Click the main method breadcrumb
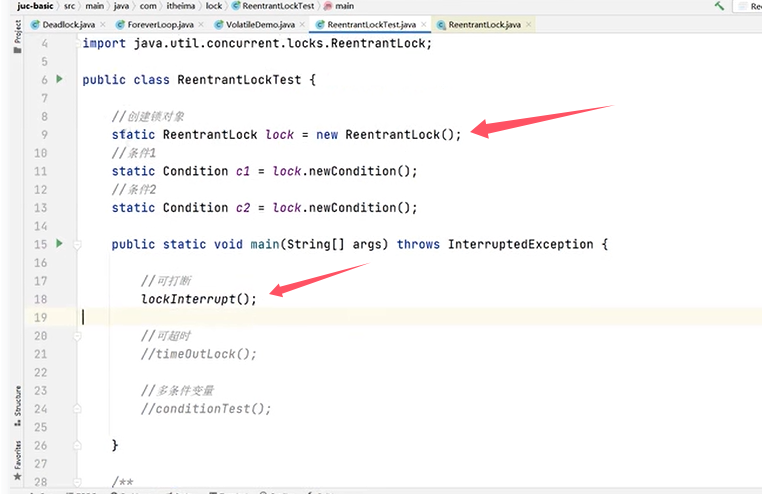This screenshot has width=762, height=494. [339, 6]
